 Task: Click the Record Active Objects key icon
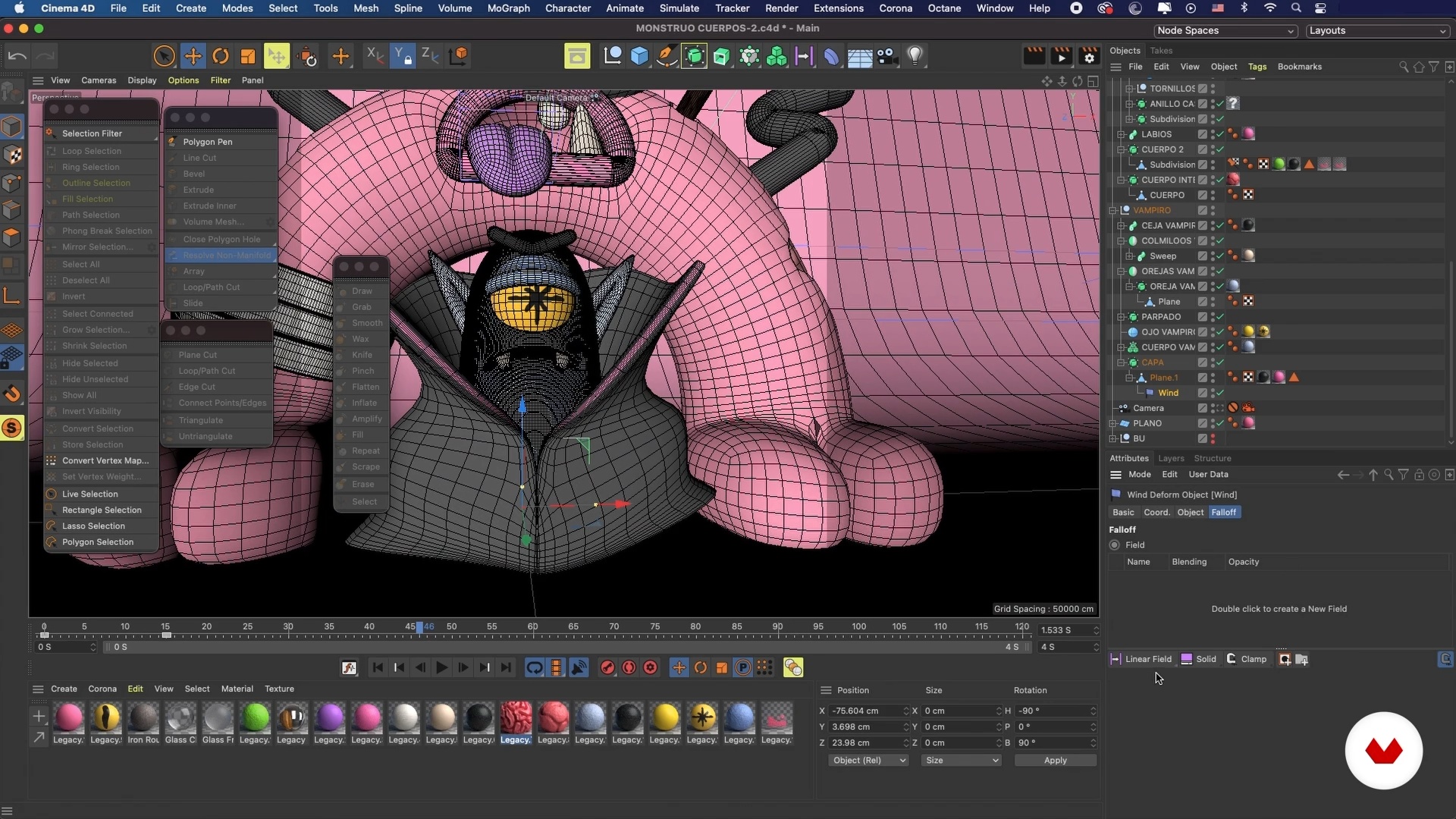[607, 667]
